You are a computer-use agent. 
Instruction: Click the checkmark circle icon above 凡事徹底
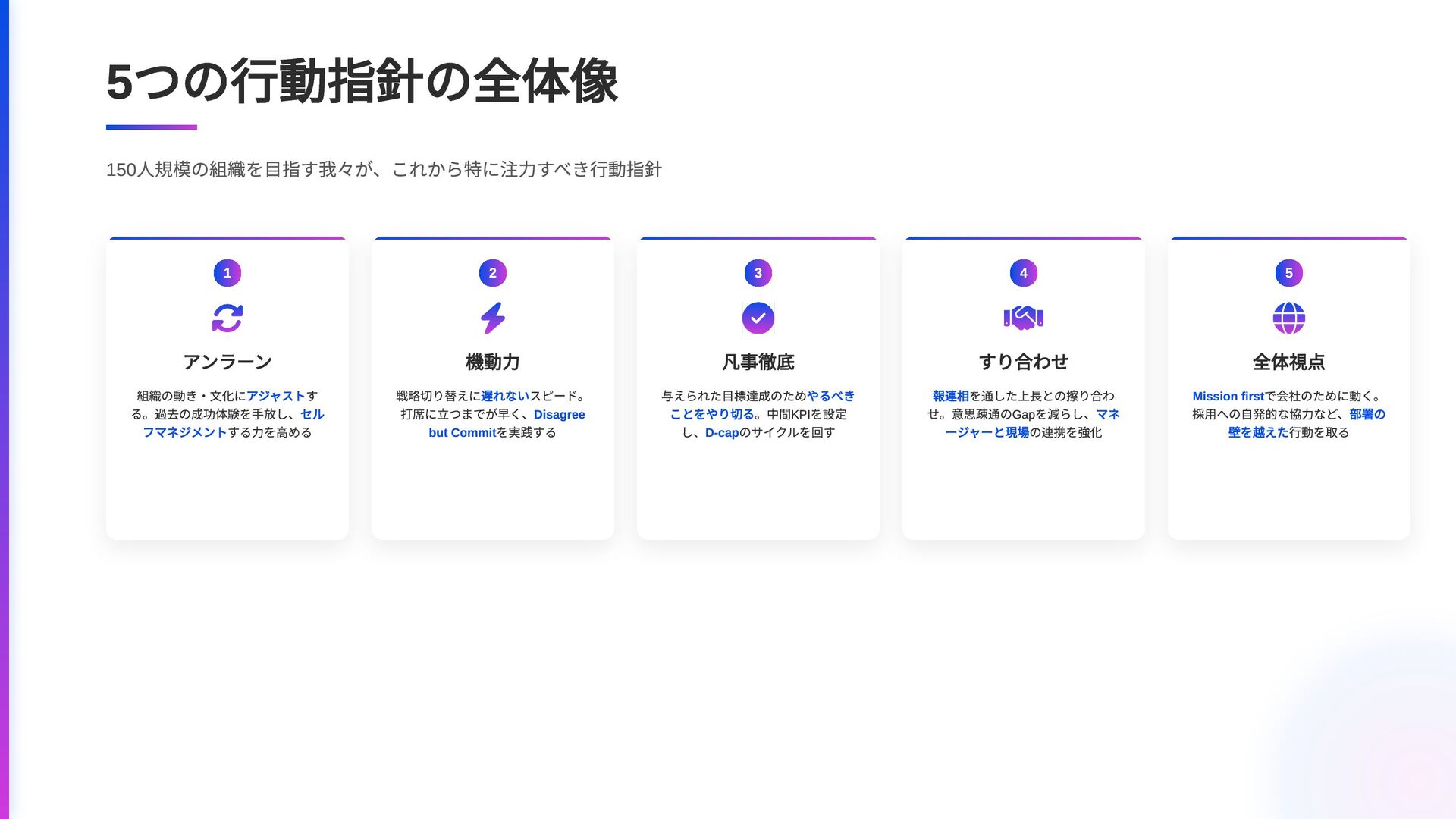[758, 318]
